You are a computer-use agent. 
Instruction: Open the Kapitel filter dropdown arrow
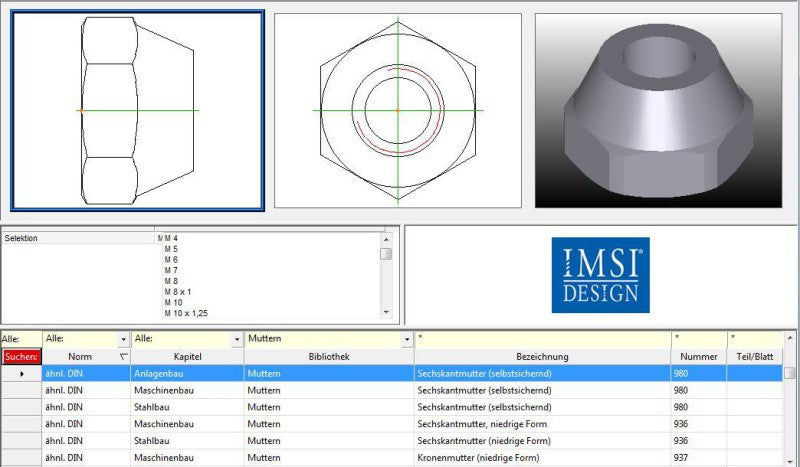point(237,339)
